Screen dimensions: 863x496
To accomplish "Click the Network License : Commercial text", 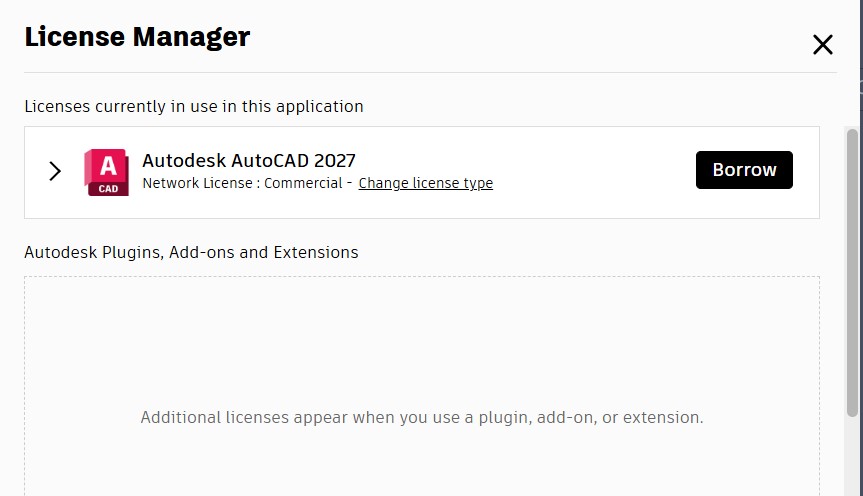I will point(242,183).
